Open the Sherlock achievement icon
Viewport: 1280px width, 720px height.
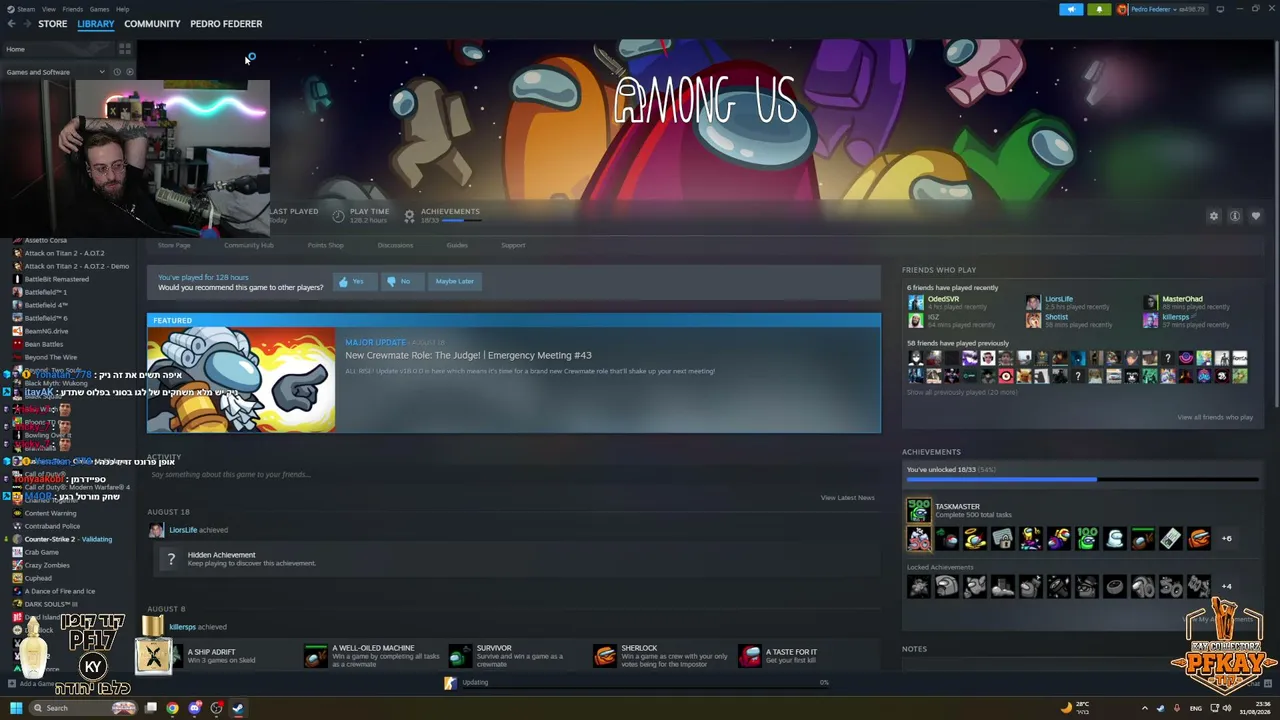[604, 656]
